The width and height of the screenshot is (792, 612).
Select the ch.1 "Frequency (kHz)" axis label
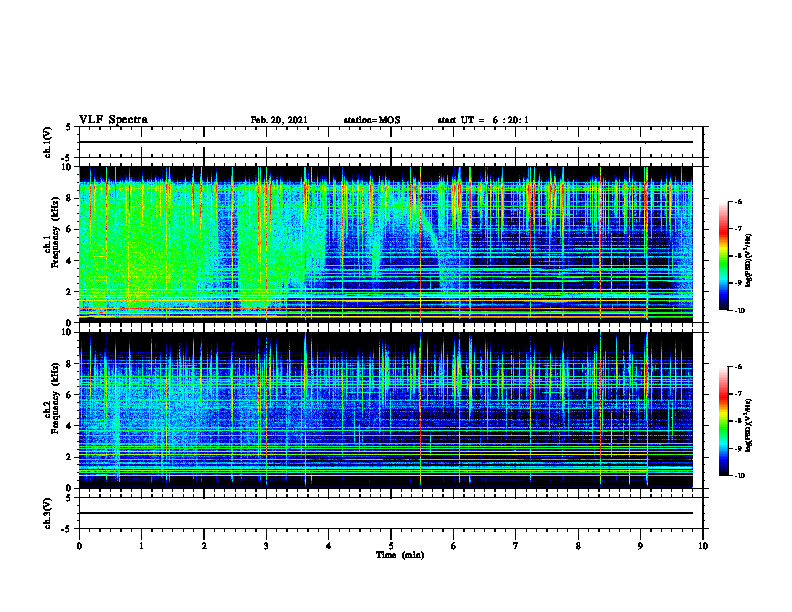(55, 233)
